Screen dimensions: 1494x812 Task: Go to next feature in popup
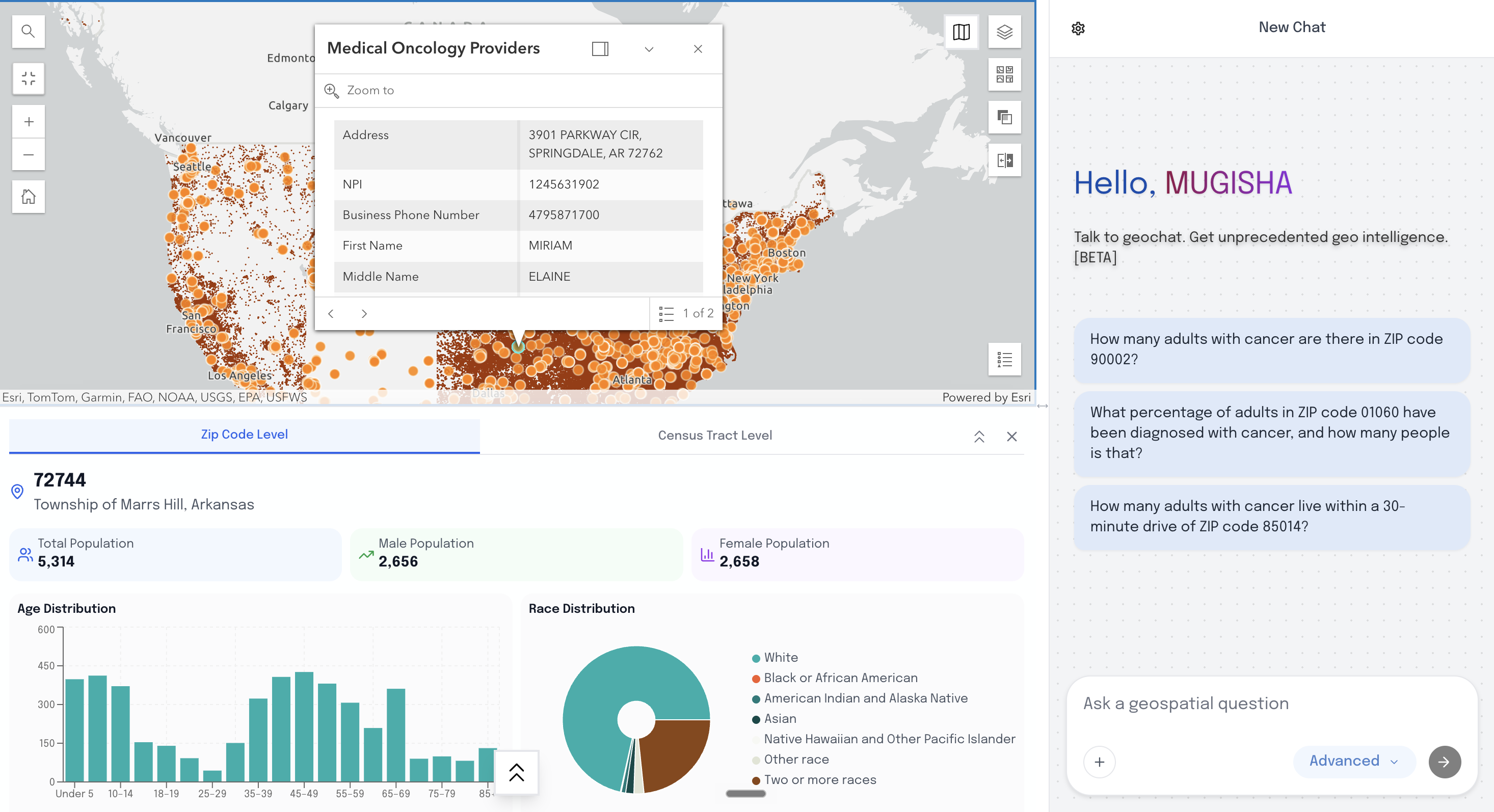[x=364, y=314]
